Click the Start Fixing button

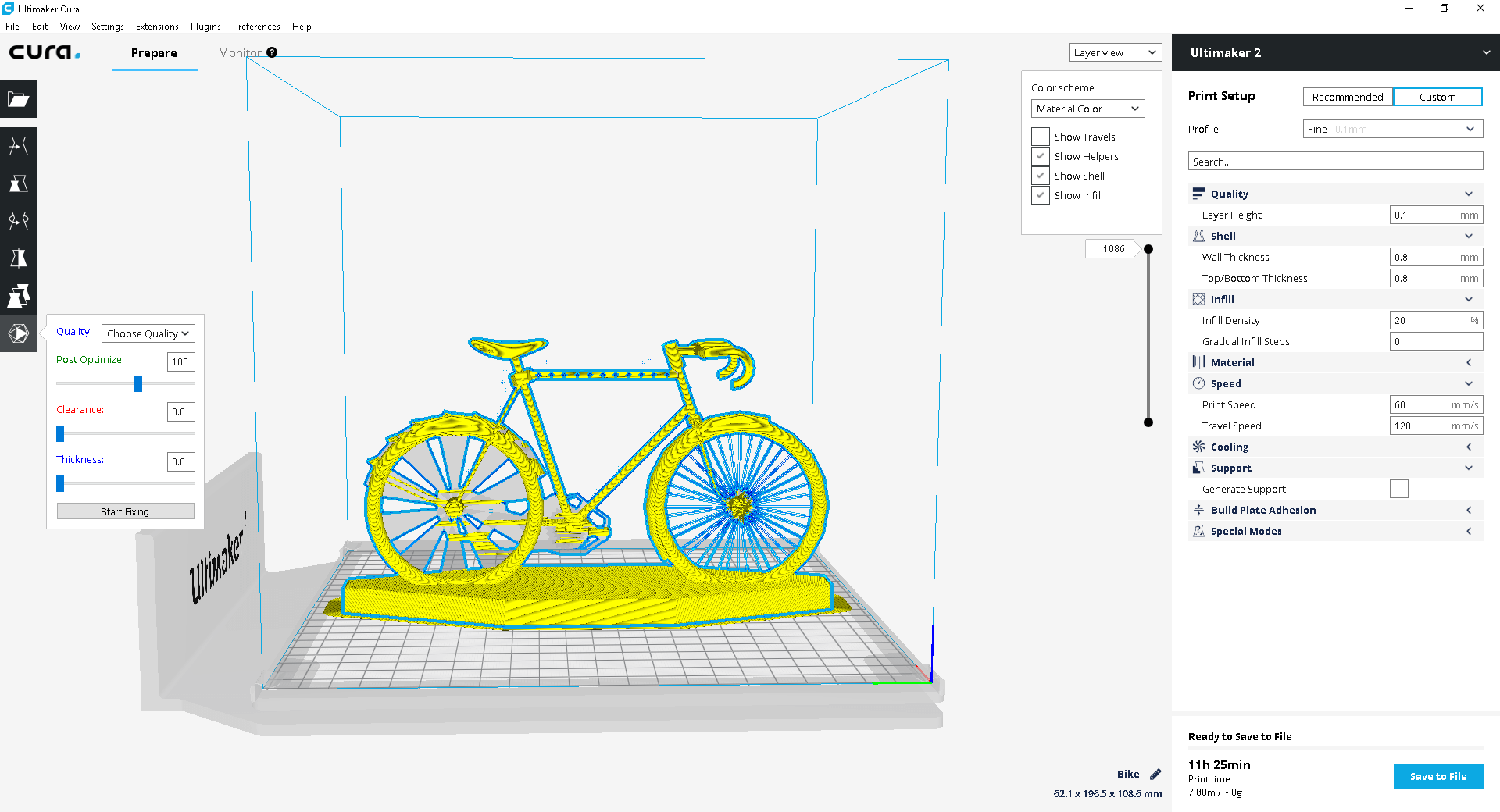pyautogui.click(x=125, y=511)
